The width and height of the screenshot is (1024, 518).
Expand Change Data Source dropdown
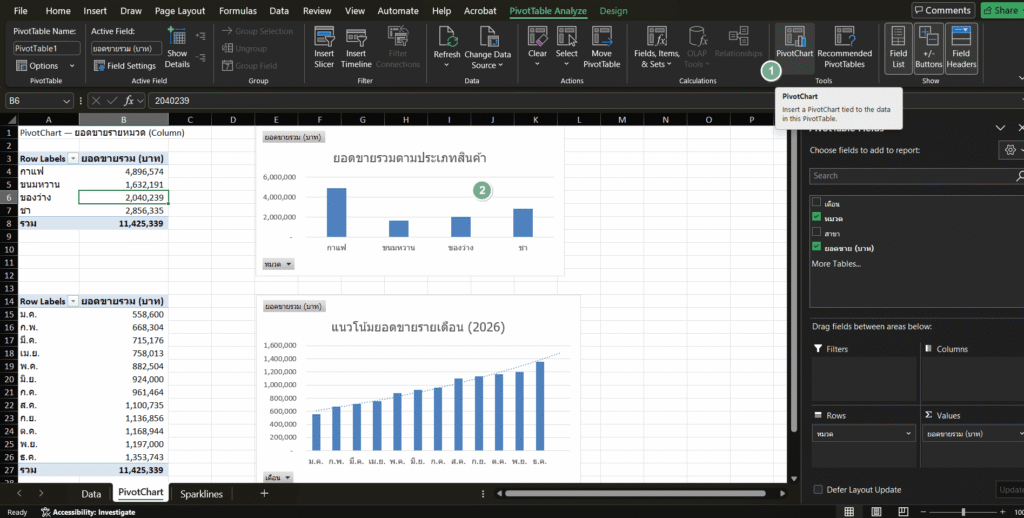tap(500, 65)
